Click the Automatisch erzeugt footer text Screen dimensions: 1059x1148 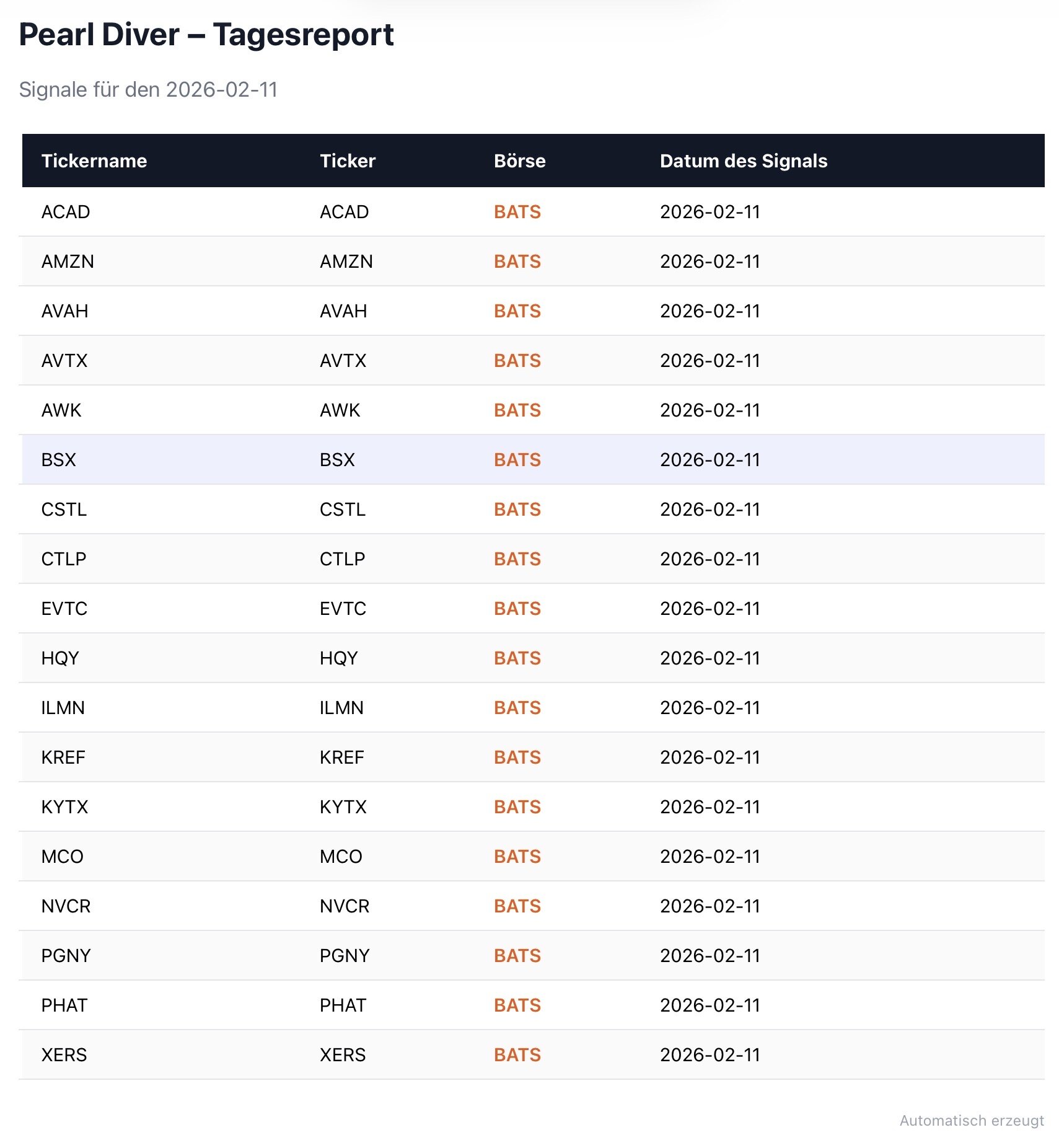click(971, 1121)
